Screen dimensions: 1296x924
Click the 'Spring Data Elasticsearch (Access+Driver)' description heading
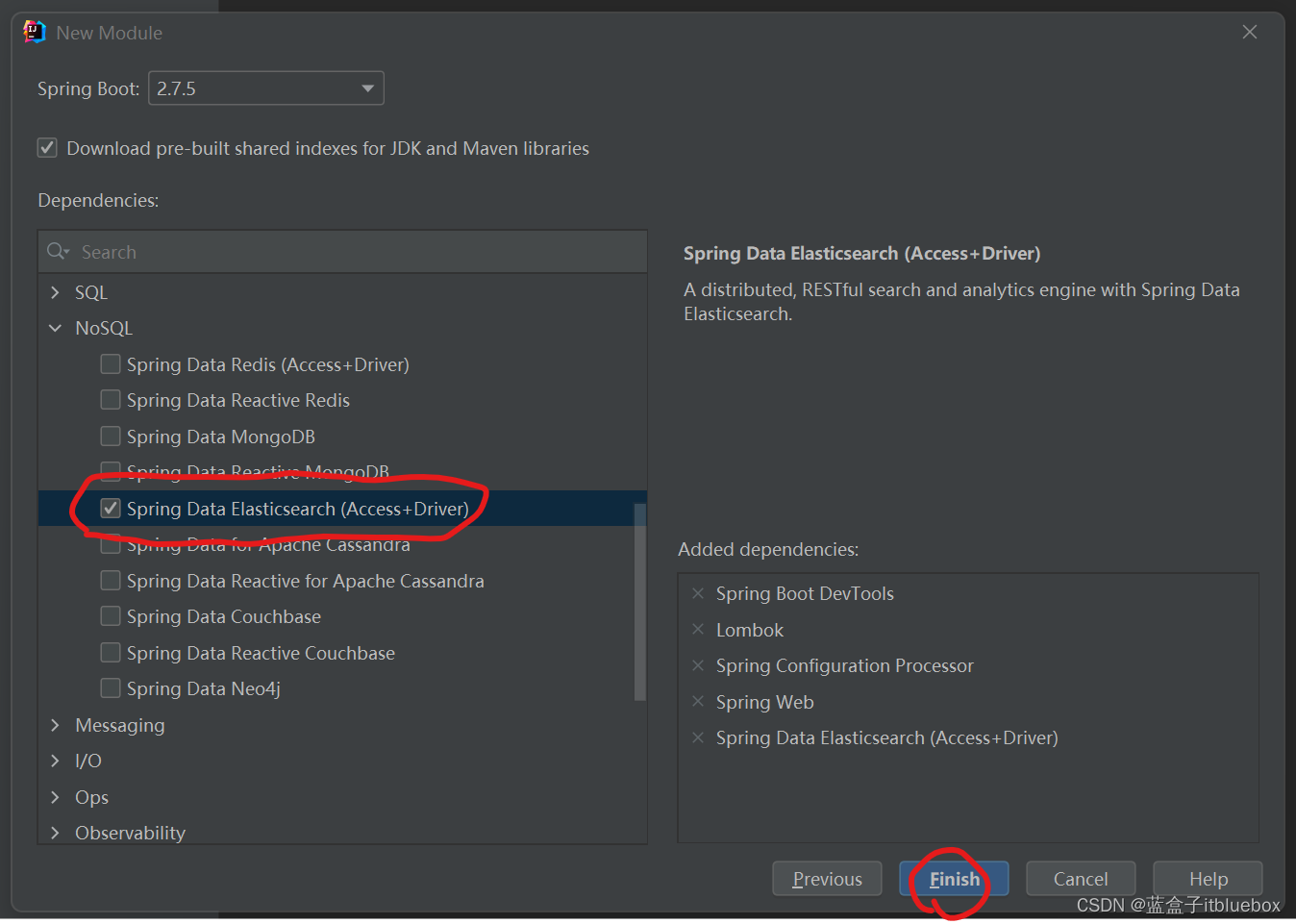(x=861, y=253)
